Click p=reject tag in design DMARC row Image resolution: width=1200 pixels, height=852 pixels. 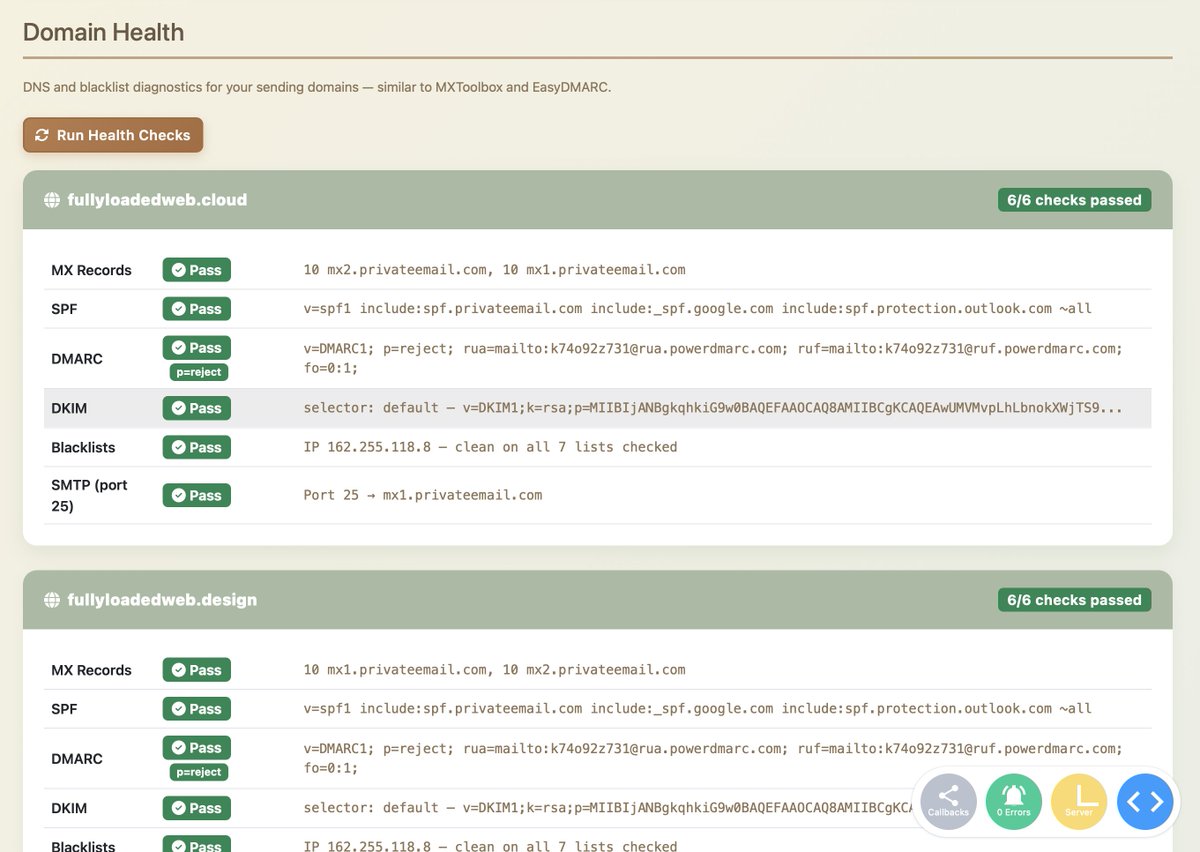pos(198,772)
